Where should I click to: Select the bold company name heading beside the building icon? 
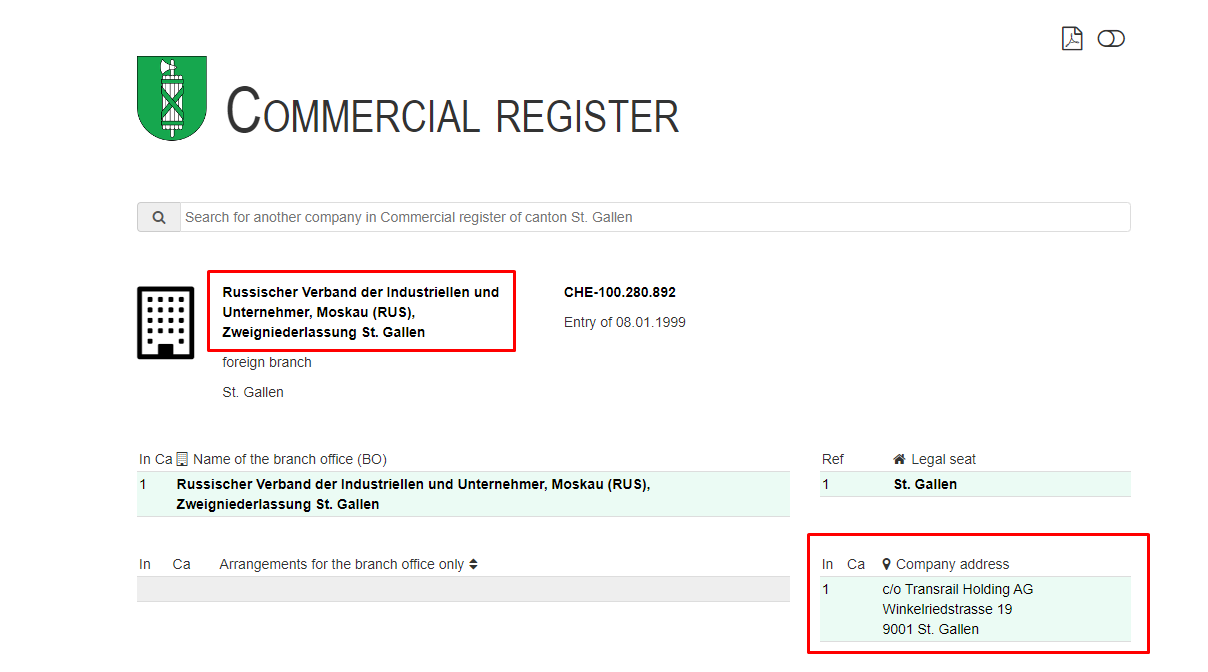(360, 312)
